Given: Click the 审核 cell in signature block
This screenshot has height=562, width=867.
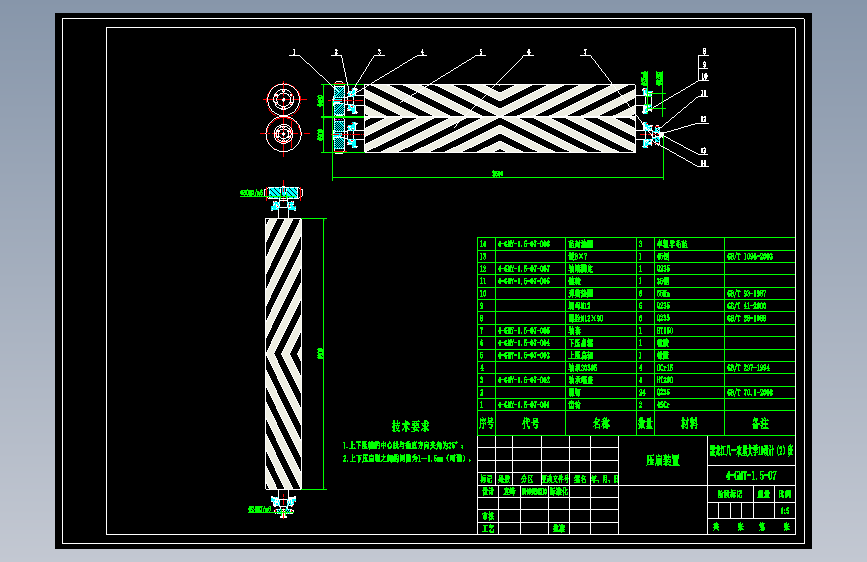Looking at the screenshot, I should click(488, 516).
